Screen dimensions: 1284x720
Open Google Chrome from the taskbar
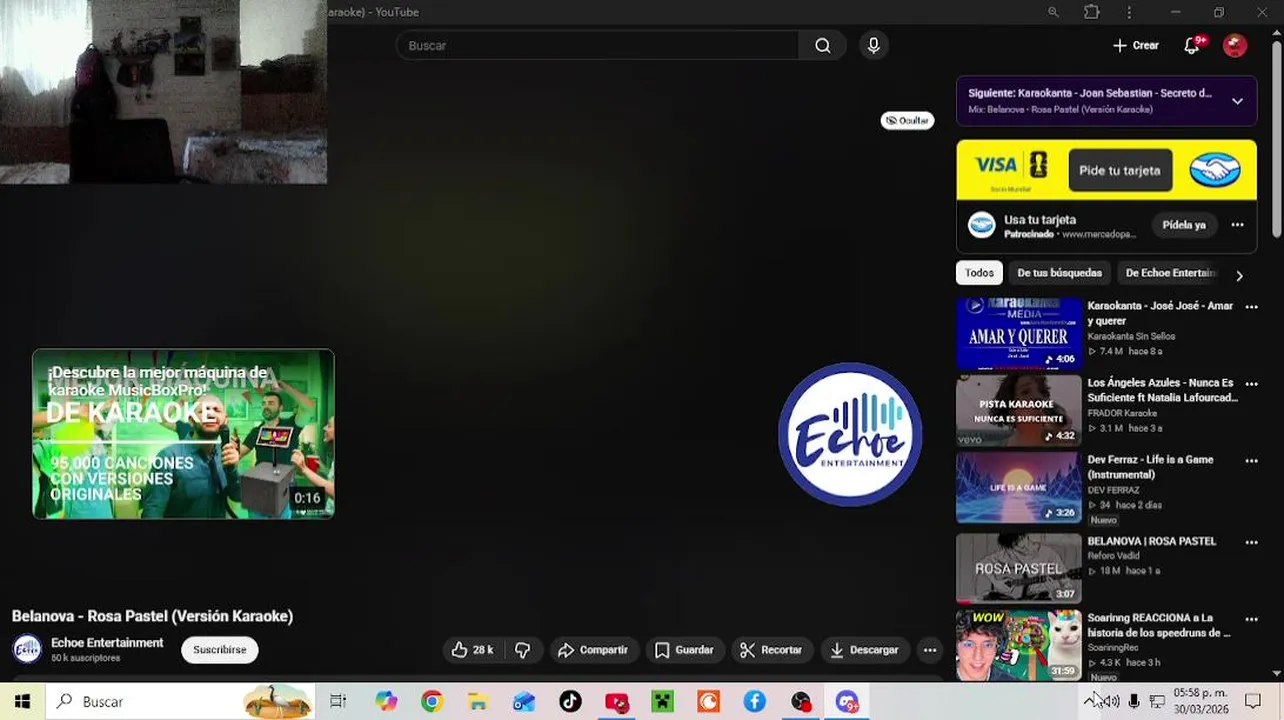(432, 702)
